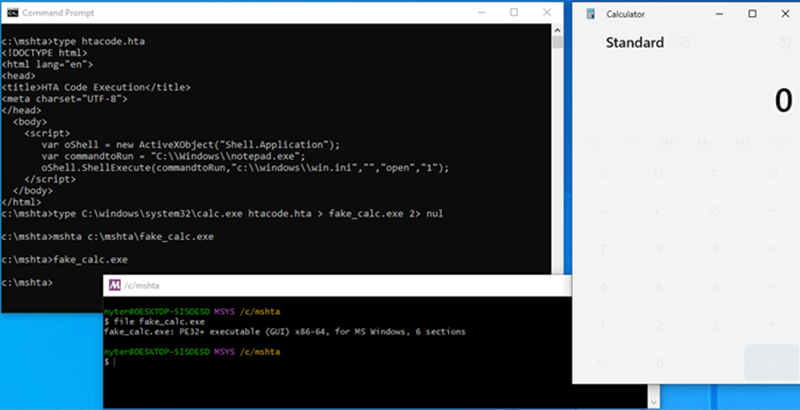Click digit 9 on the Calculator keypad

click(715, 249)
